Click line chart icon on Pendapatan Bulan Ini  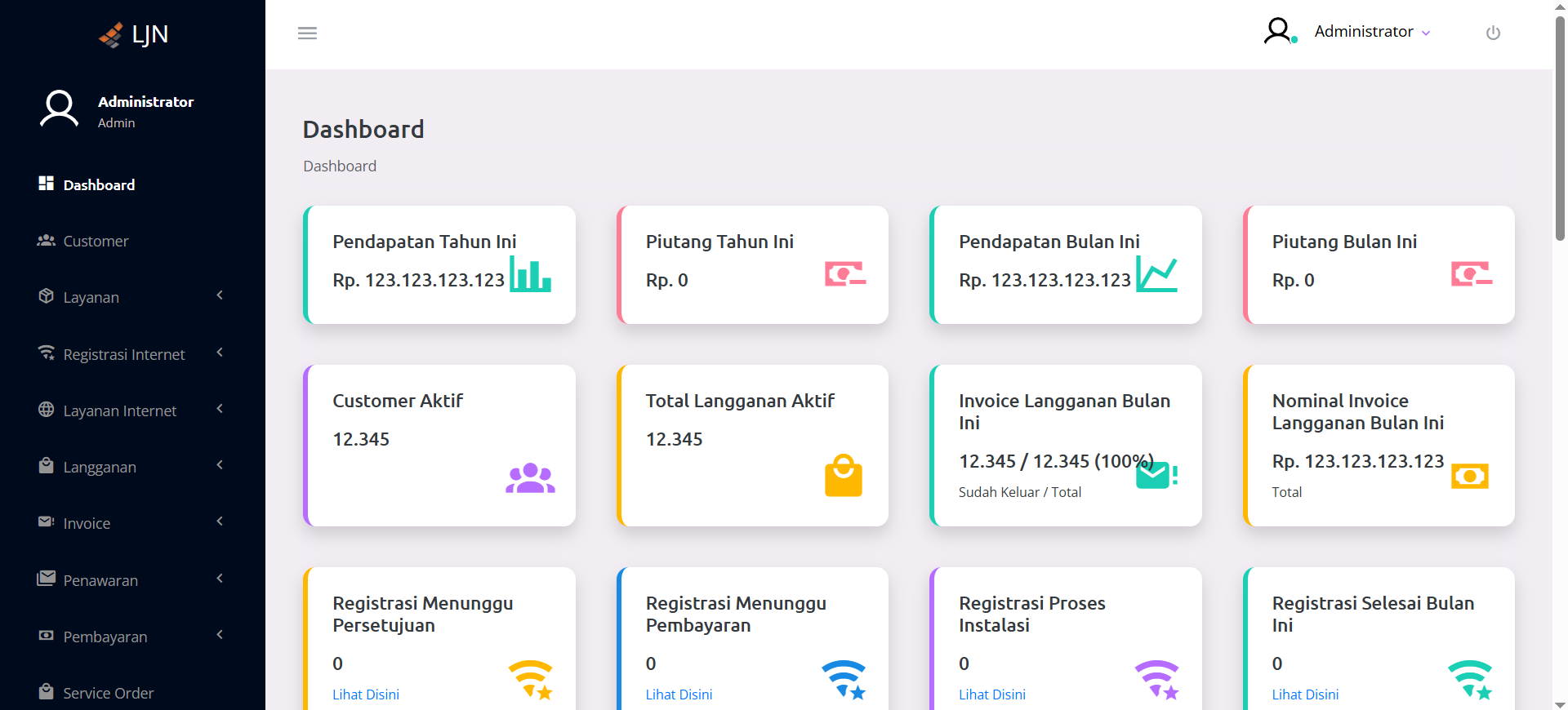(x=1156, y=274)
